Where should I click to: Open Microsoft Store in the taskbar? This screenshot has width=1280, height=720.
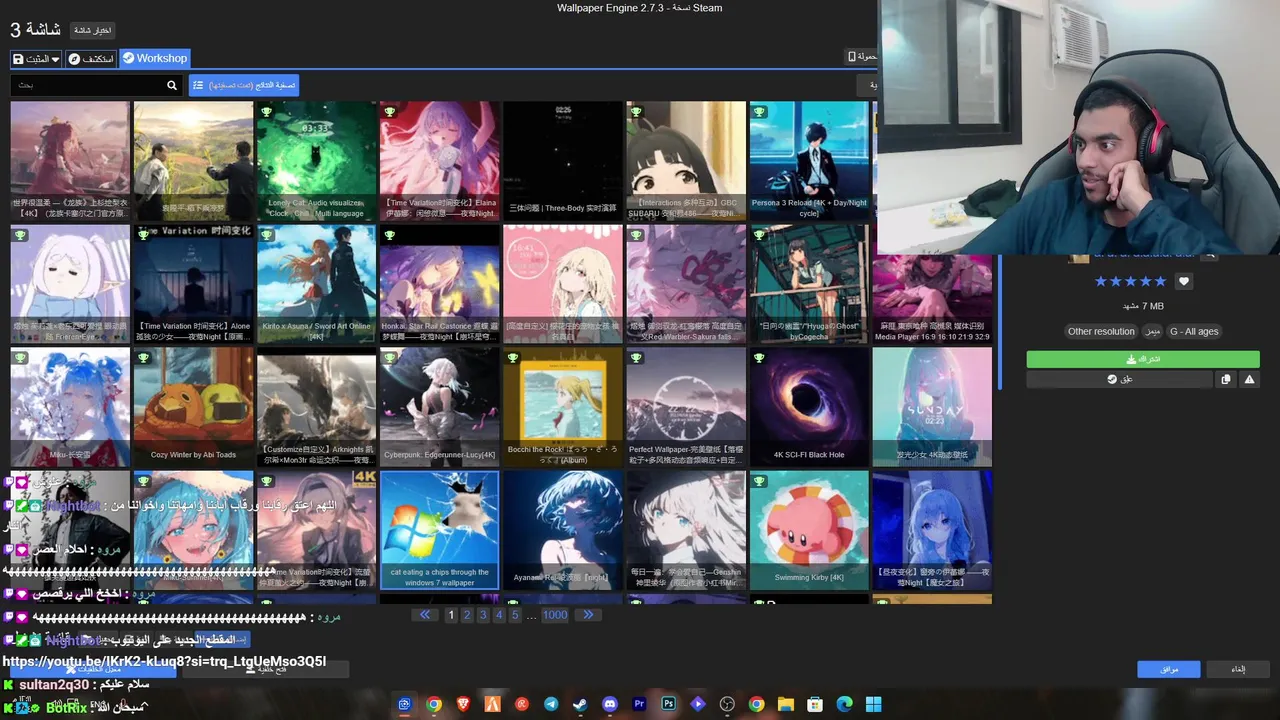pos(815,704)
